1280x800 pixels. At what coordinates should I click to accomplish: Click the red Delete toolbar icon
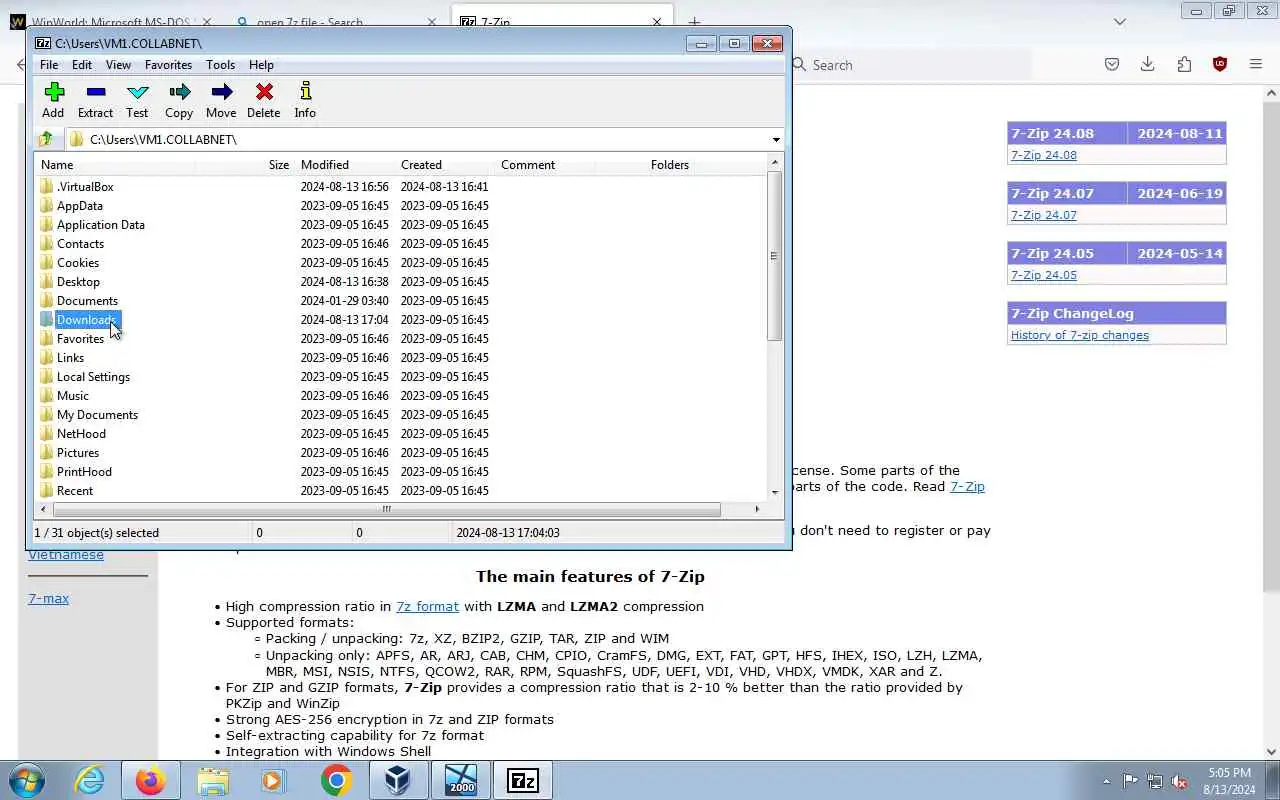(264, 92)
